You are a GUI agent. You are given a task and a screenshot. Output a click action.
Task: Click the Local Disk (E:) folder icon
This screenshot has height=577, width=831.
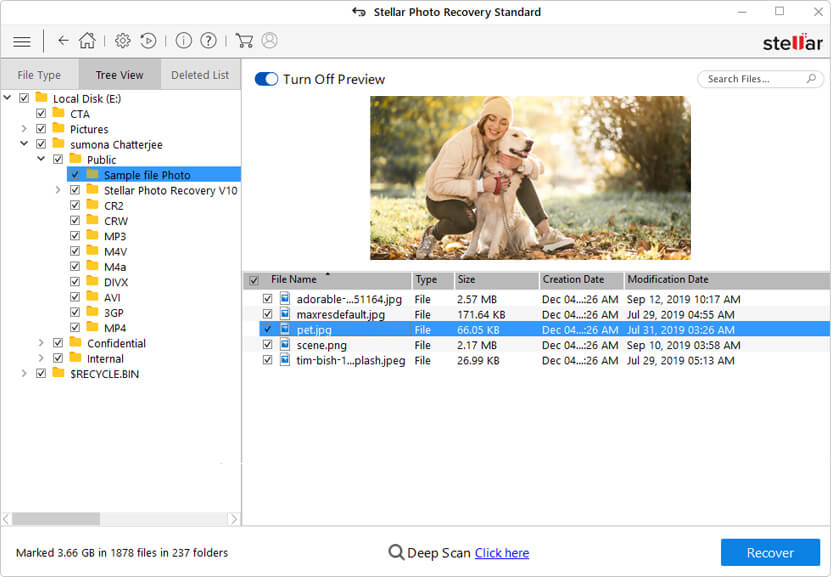pos(41,97)
